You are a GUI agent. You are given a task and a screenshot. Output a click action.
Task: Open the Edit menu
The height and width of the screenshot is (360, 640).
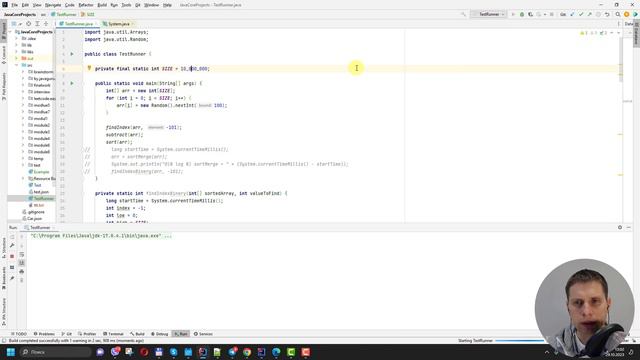(x=25, y=5)
